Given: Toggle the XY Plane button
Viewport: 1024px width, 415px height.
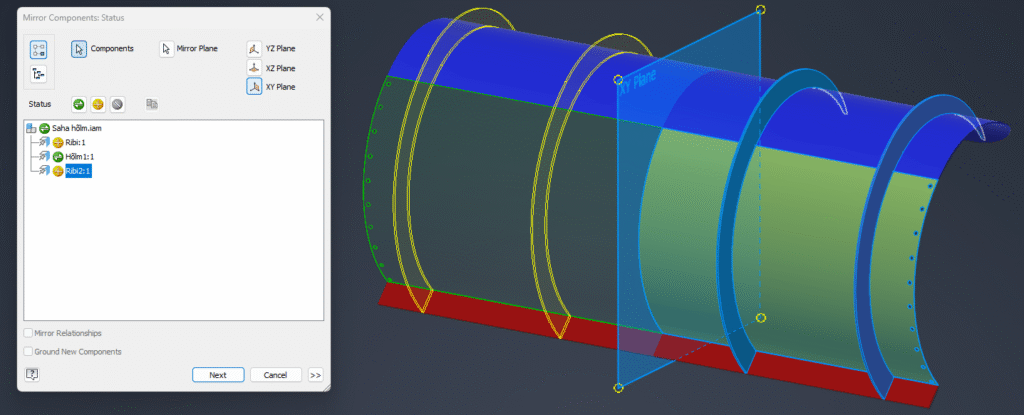Looking at the screenshot, I should 254,87.
